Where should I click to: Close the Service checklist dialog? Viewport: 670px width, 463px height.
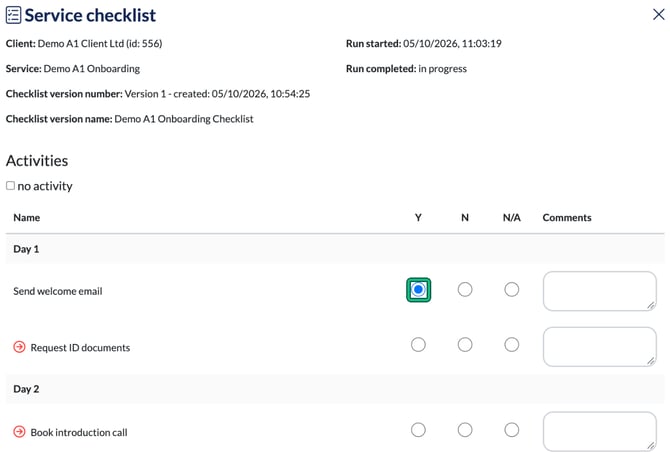pyautogui.click(x=658, y=15)
